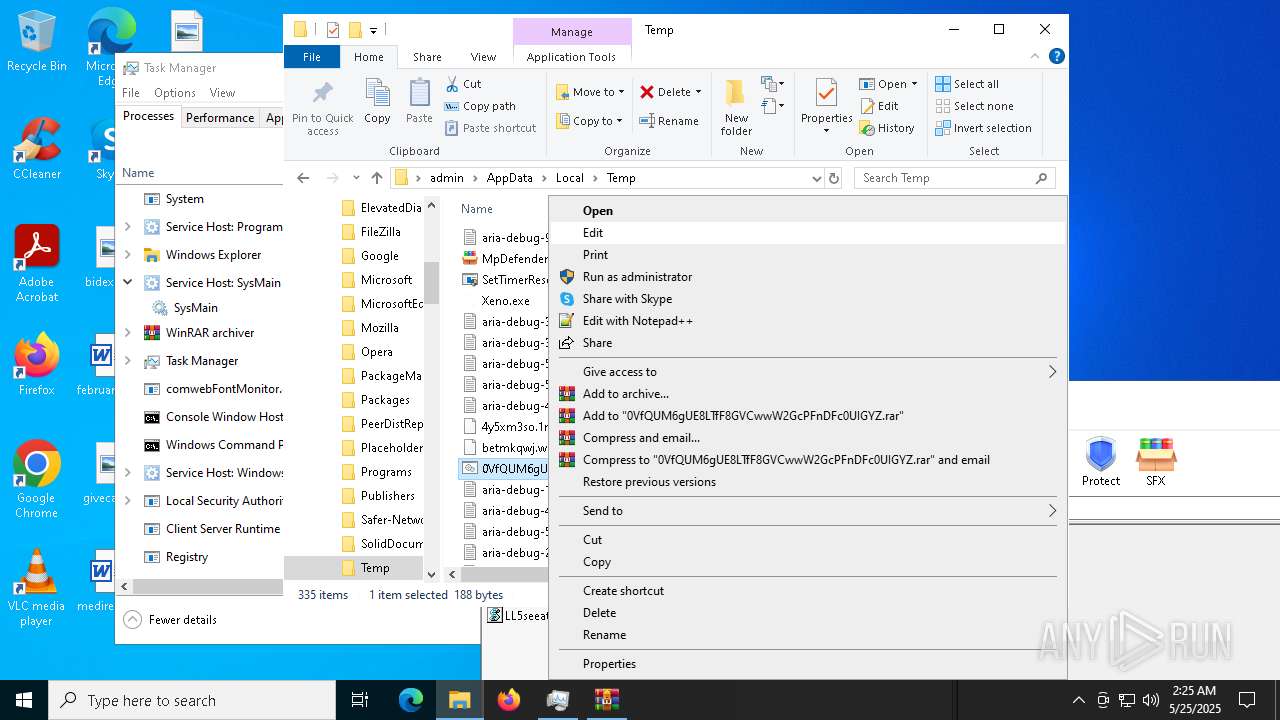Click History in the ribbon

click(886, 128)
